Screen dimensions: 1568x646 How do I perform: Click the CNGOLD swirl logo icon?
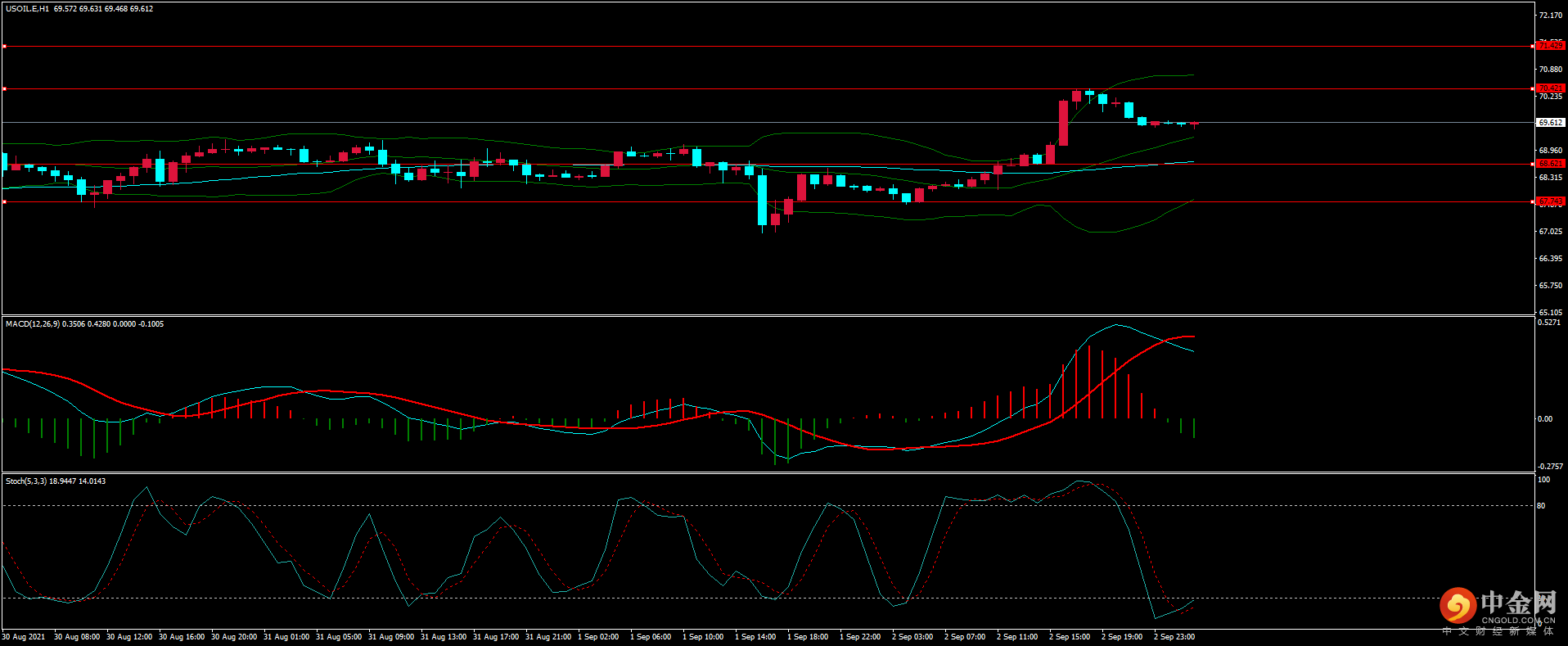tap(1458, 606)
